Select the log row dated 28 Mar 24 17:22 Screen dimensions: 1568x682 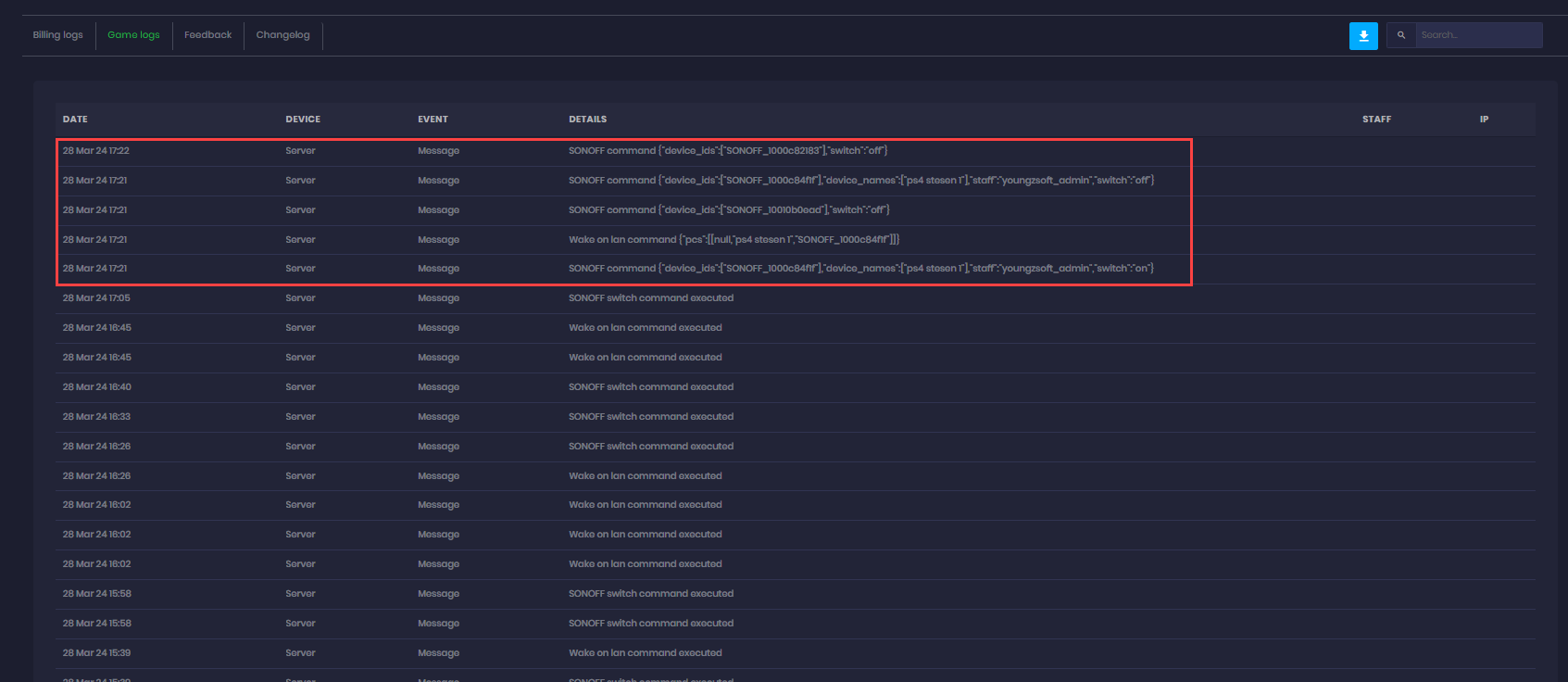(x=96, y=151)
